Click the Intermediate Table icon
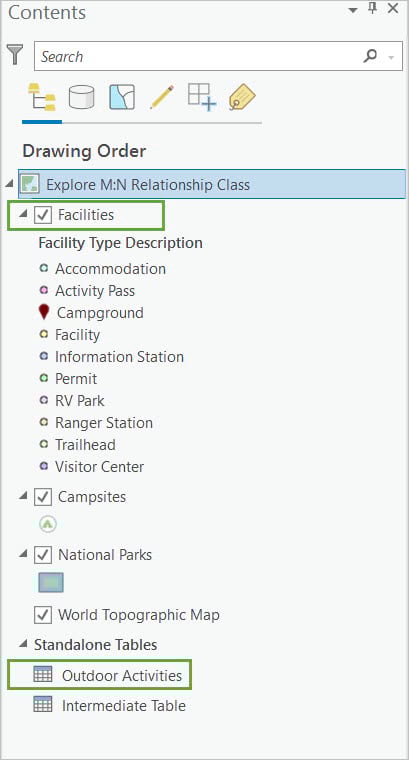 43,704
